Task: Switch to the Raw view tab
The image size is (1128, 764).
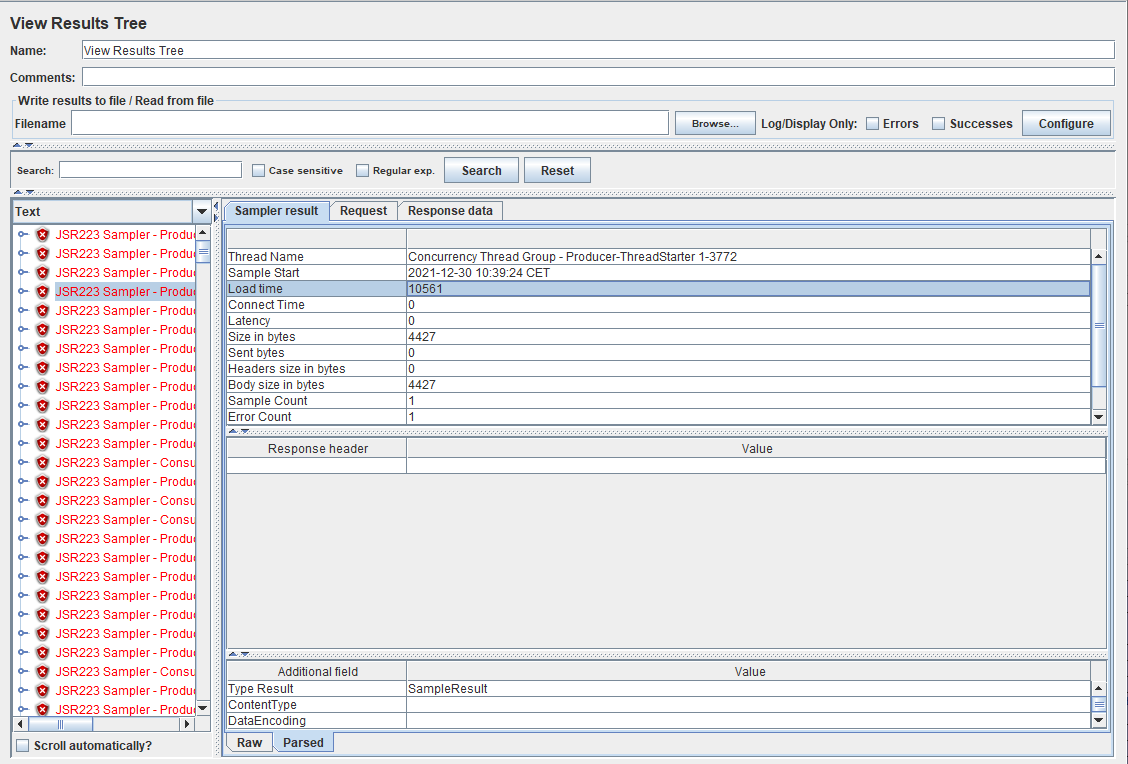Action: tap(250, 742)
